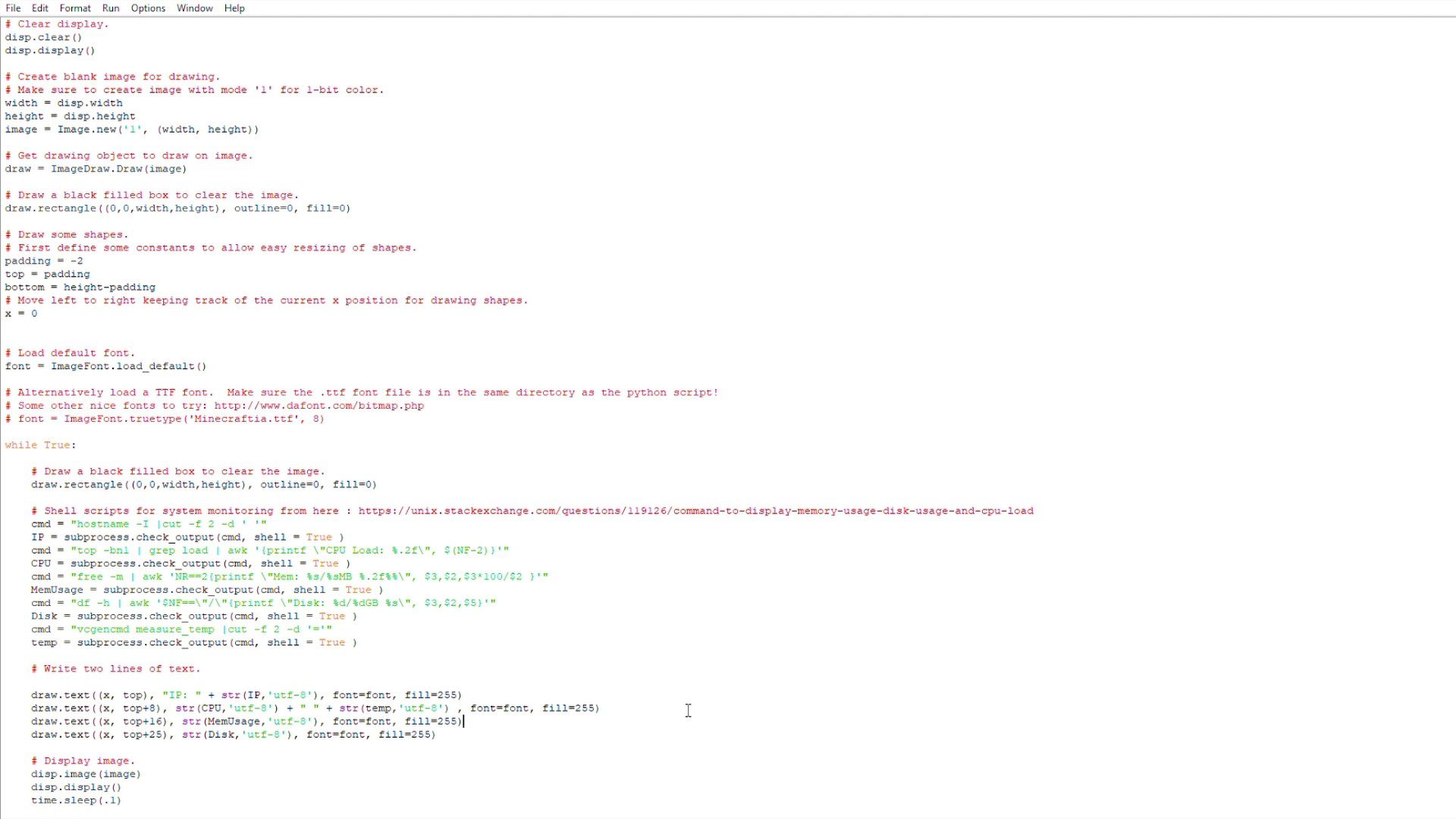Click the hostname -I command string
This screenshot has width=1456, height=819.
point(168,524)
